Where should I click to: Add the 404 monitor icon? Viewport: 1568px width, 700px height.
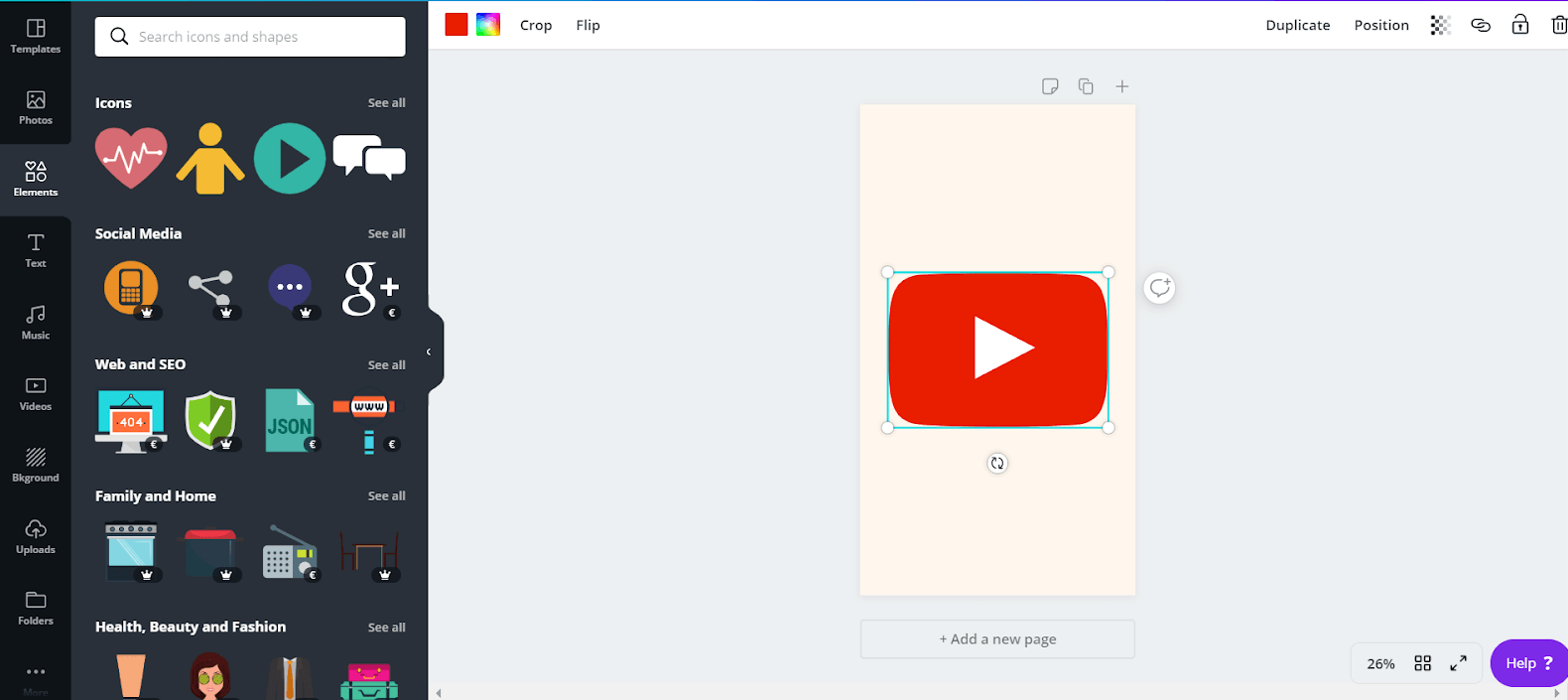(131, 421)
